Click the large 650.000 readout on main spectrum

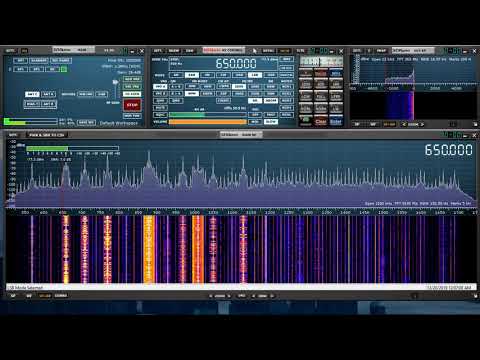pyautogui.click(x=448, y=150)
